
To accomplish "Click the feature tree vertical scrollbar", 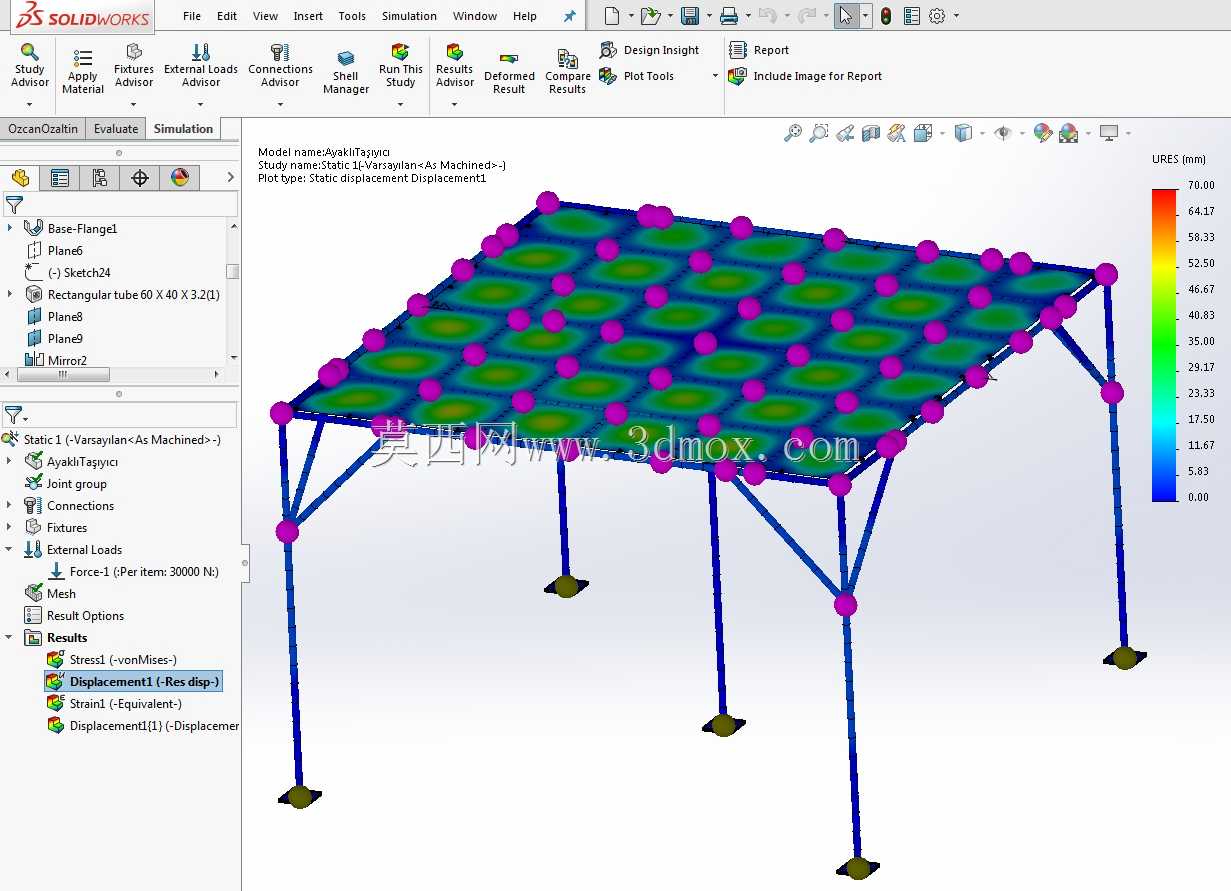I will click(x=233, y=271).
